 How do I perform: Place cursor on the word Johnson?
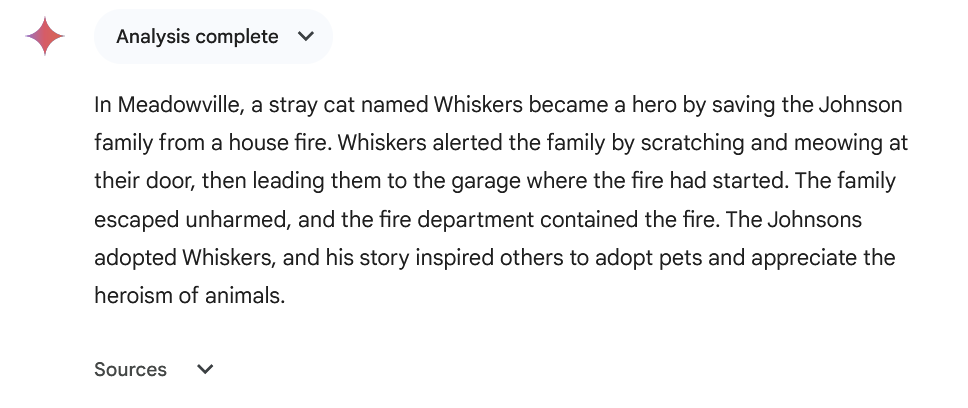(x=861, y=105)
